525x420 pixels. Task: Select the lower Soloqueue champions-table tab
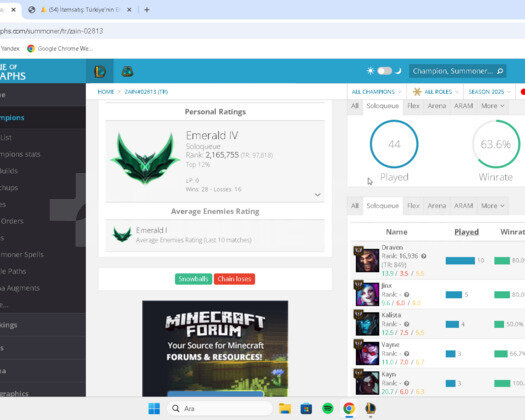pos(383,206)
